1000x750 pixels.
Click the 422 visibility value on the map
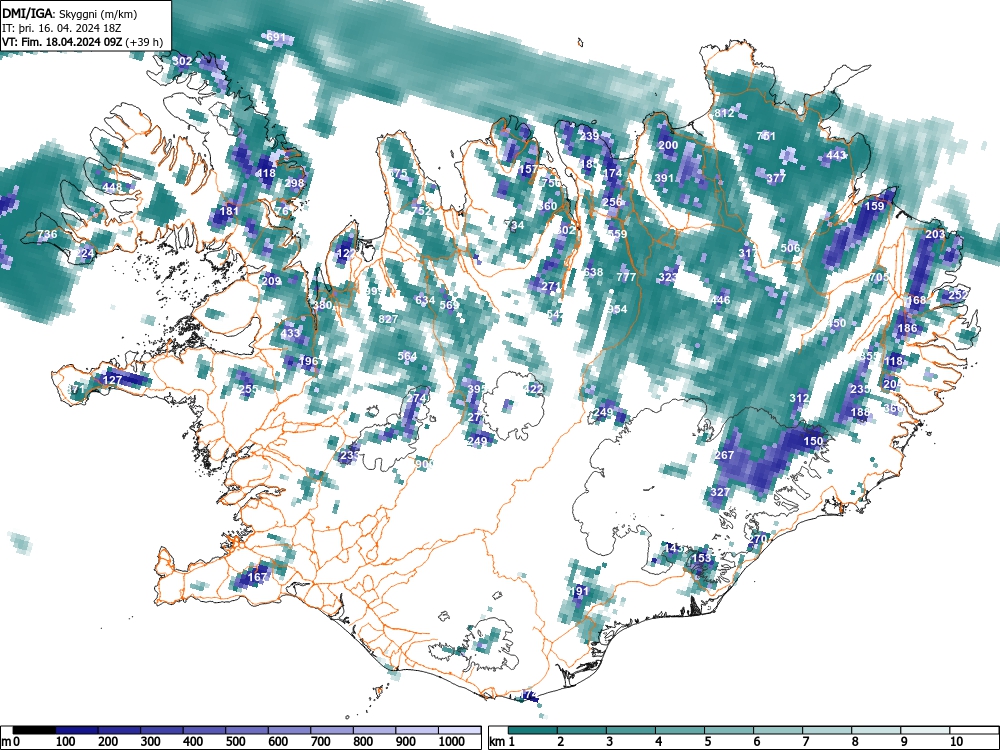click(x=533, y=388)
